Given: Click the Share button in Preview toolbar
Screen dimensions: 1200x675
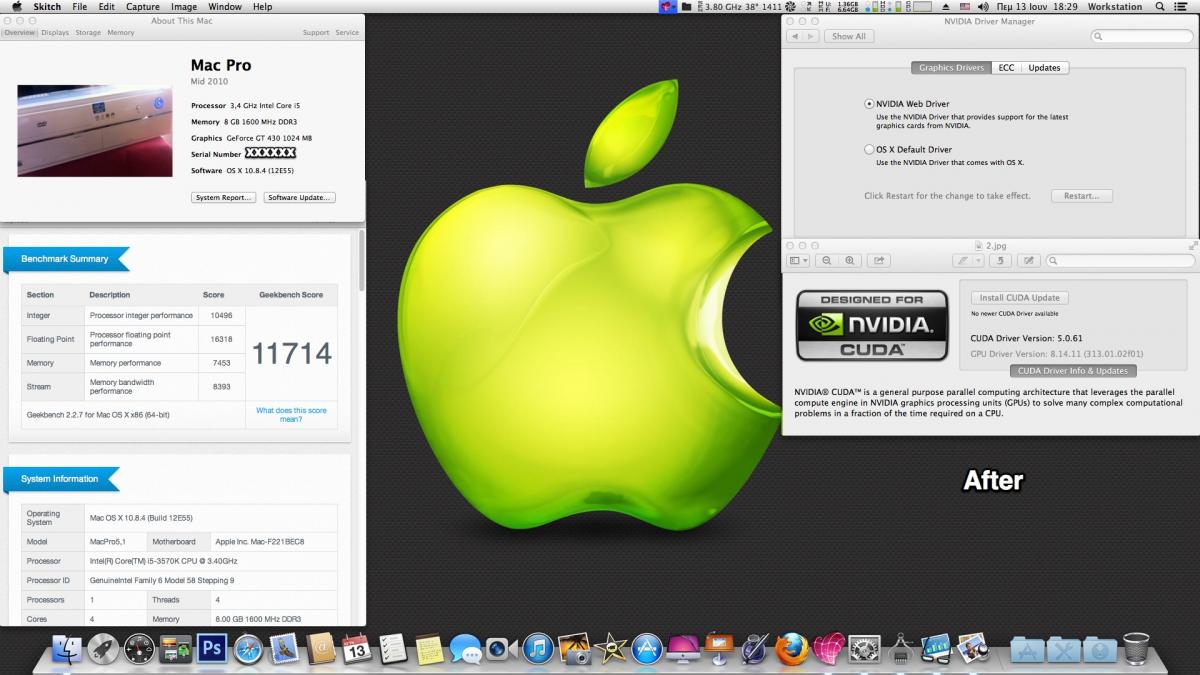Looking at the screenshot, I should pos(880,260).
